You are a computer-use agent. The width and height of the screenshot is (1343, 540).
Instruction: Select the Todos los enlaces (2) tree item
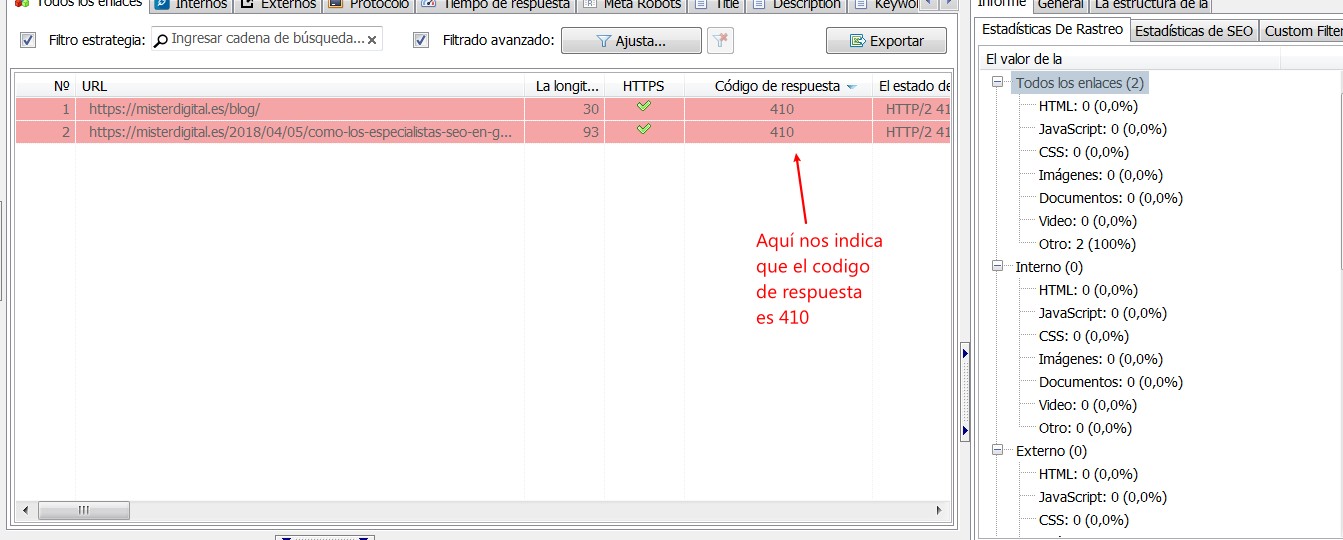1080,83
